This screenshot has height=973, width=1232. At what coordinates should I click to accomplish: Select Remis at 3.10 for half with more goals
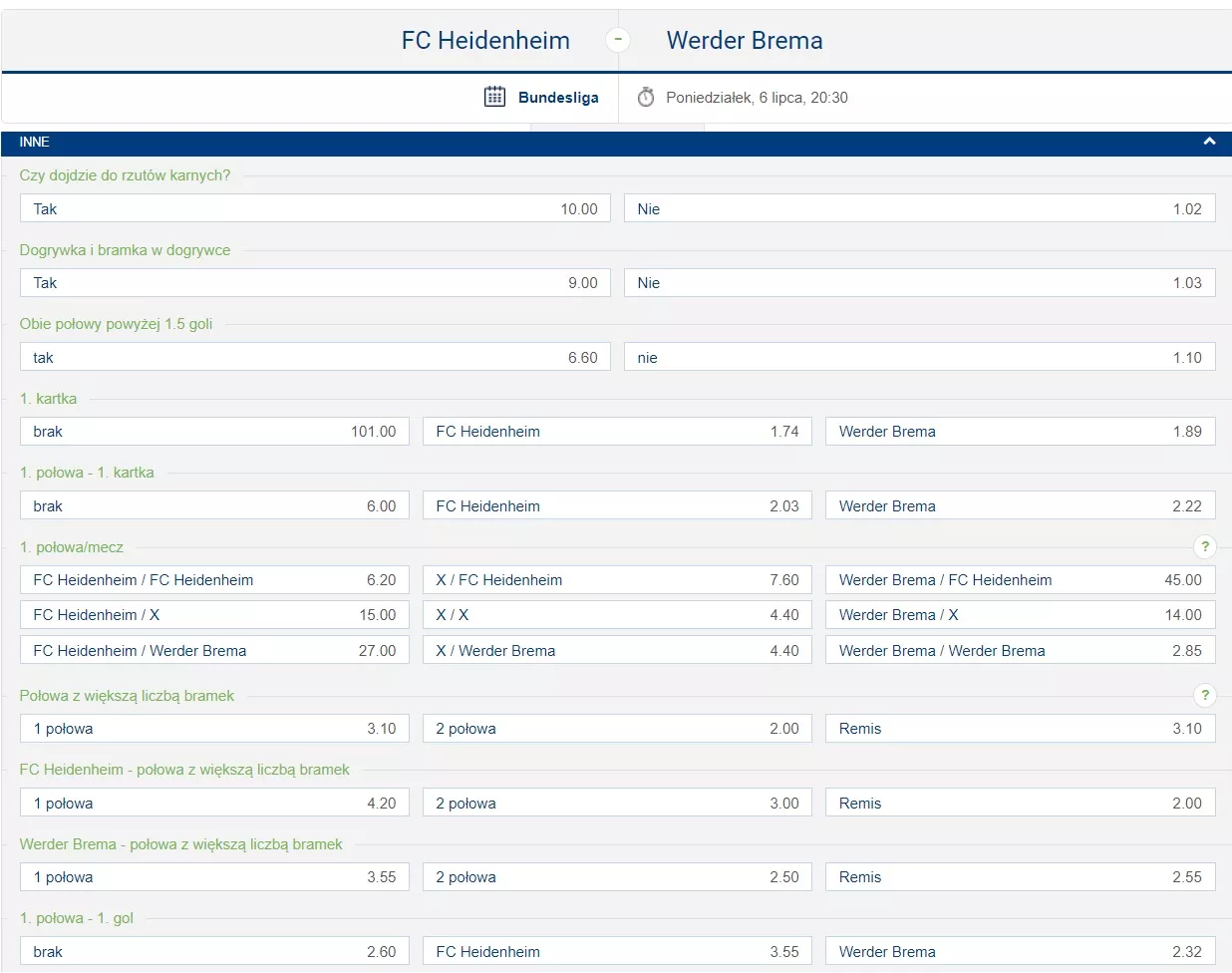click(1021, 728)
